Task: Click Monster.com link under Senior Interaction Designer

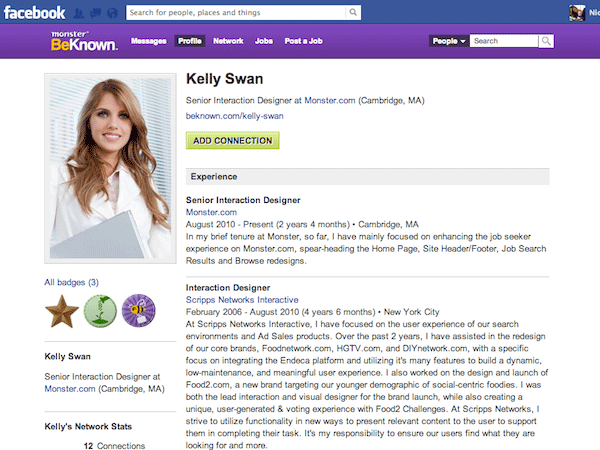Action: (x=211, y=212)
